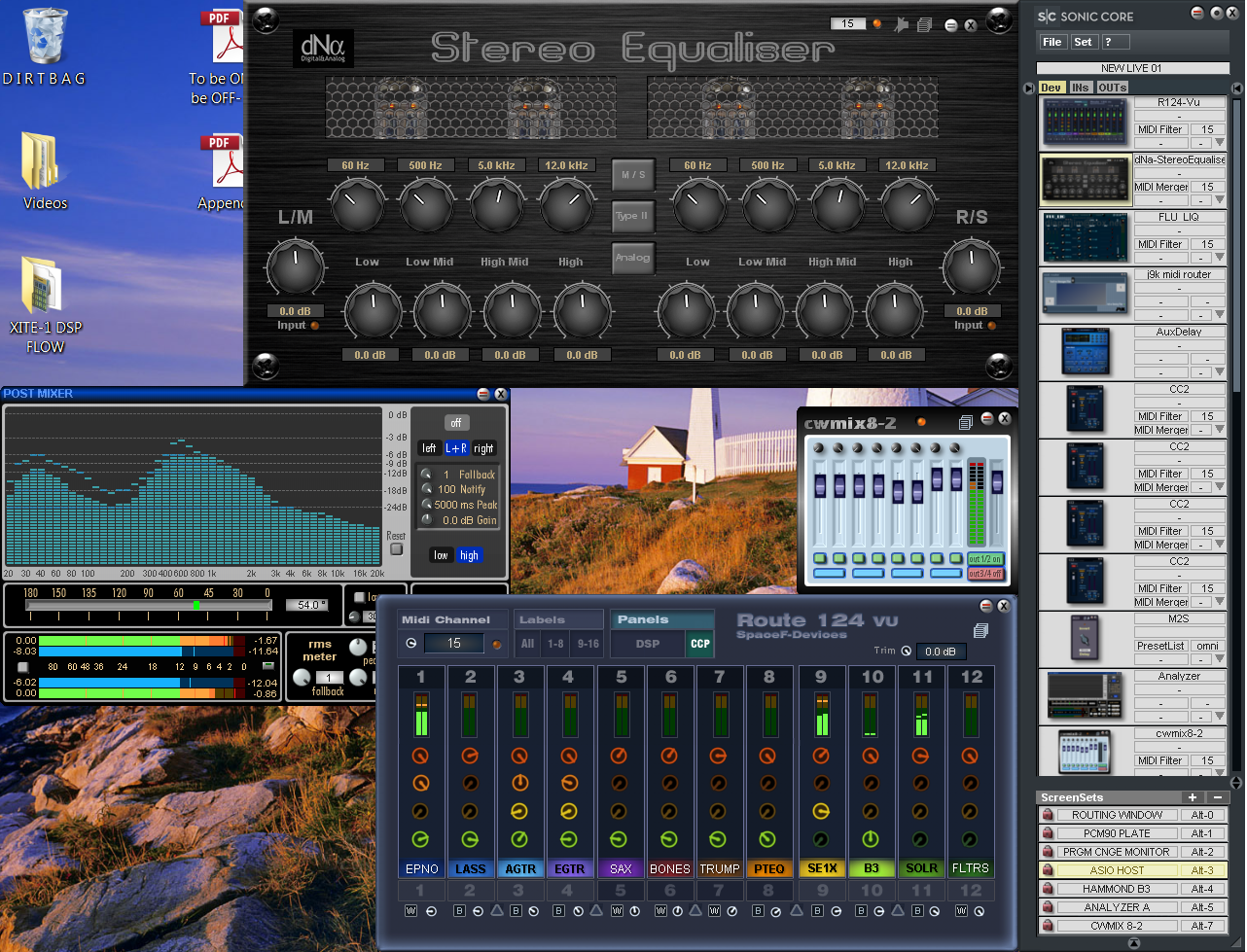The width and height of the screenshot is (1247, 952).
Task: Click the first channel fader in cwmix8-2
Action: 820,485
